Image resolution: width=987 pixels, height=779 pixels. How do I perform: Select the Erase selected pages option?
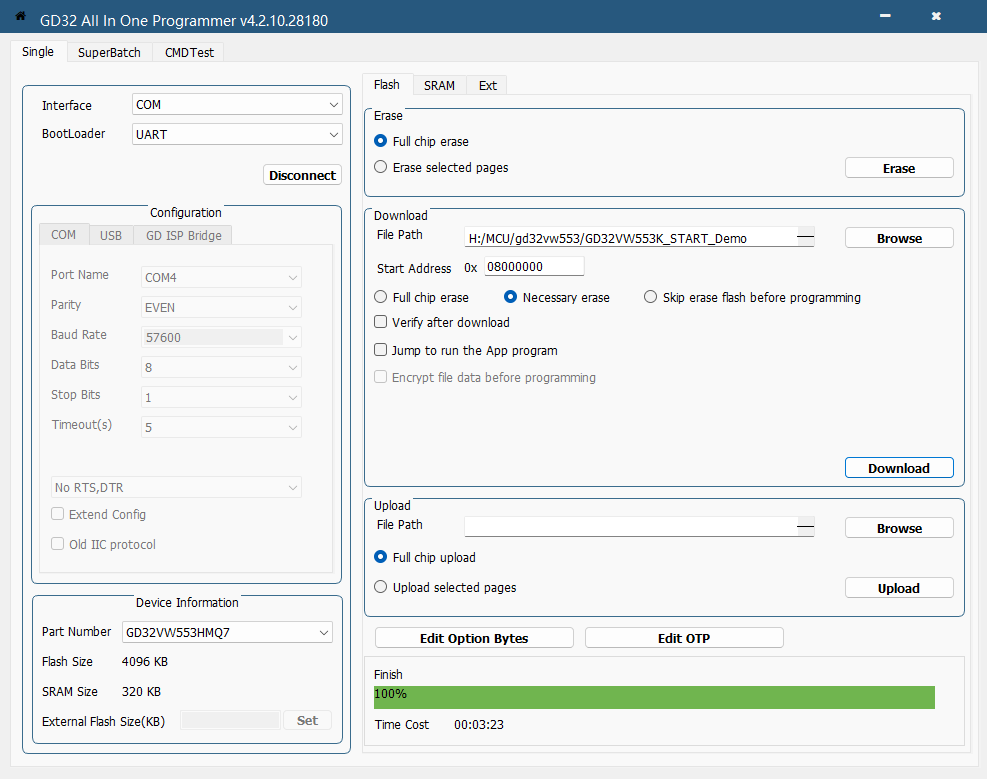380,168
